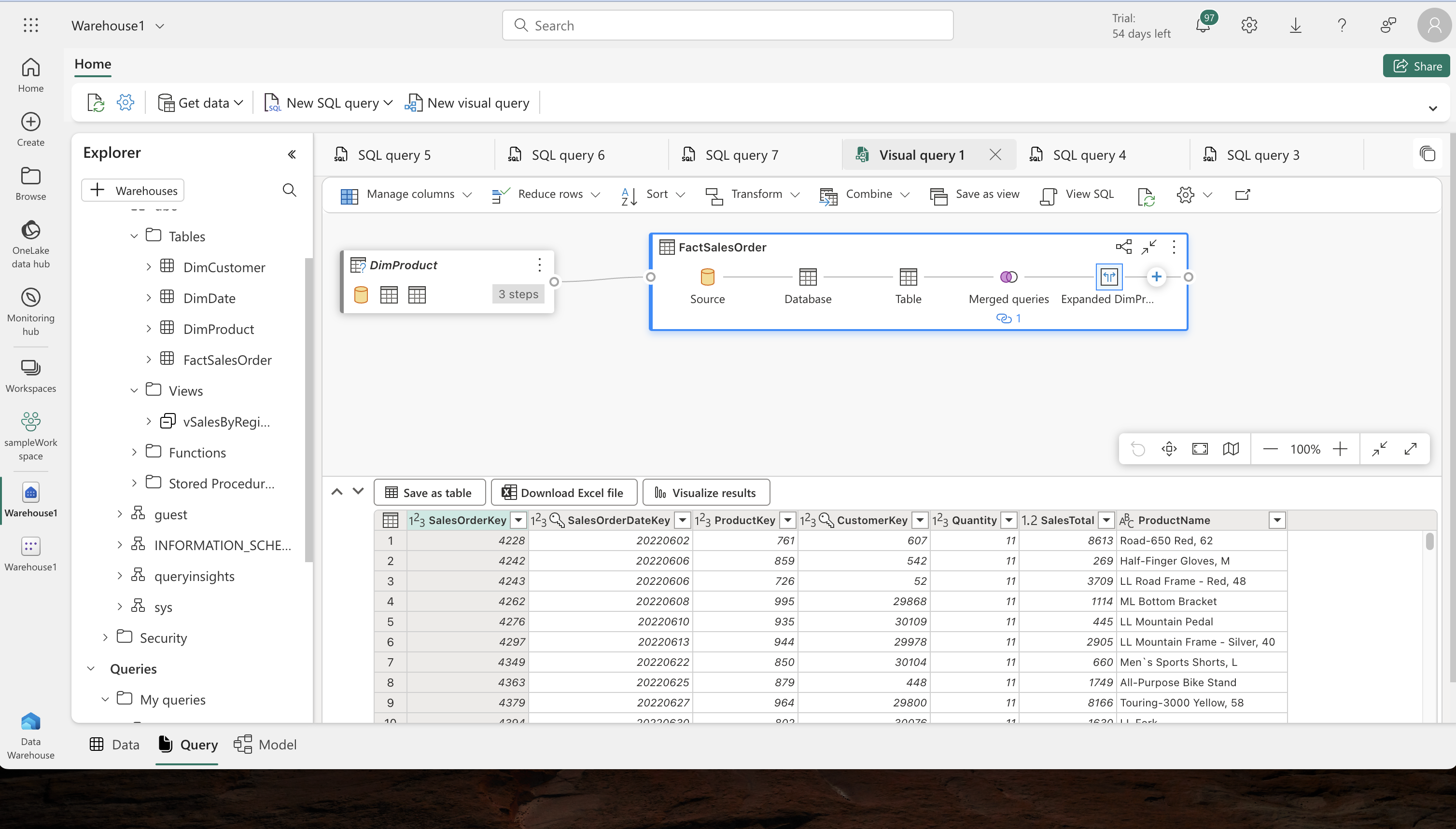The width and height of the screenshot is (1456, 829).
Task: Expand the DimCustomer table node
Action: point(148,267)
